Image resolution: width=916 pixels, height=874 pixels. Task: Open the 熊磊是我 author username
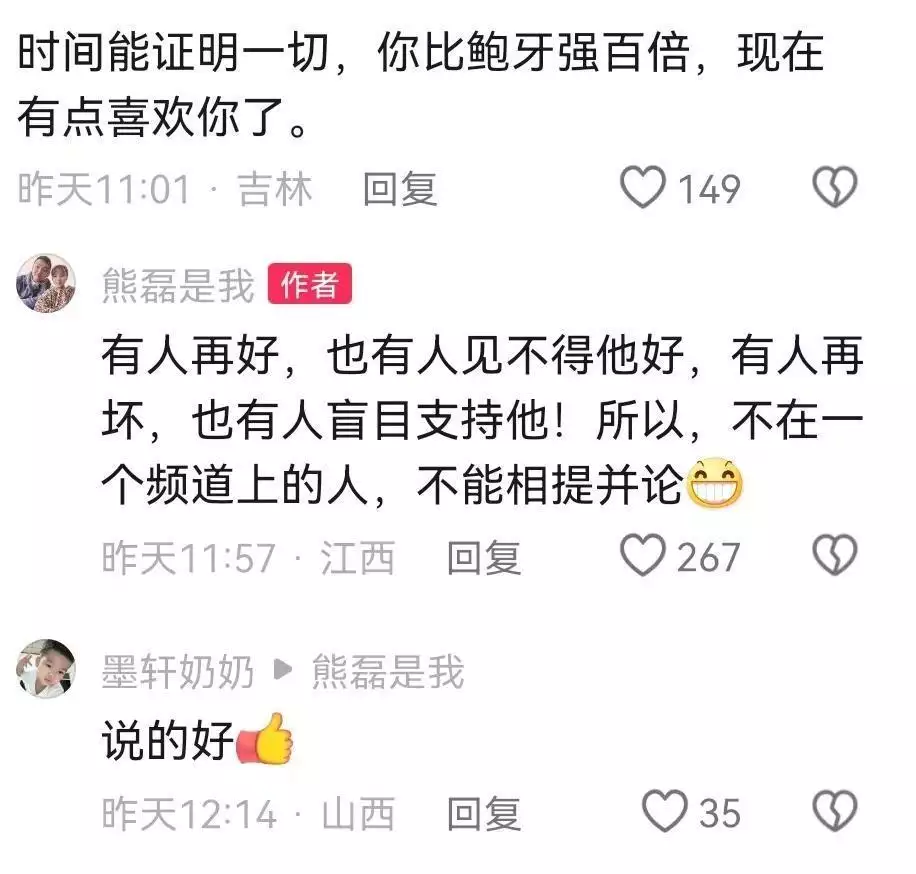coord(178,285)
